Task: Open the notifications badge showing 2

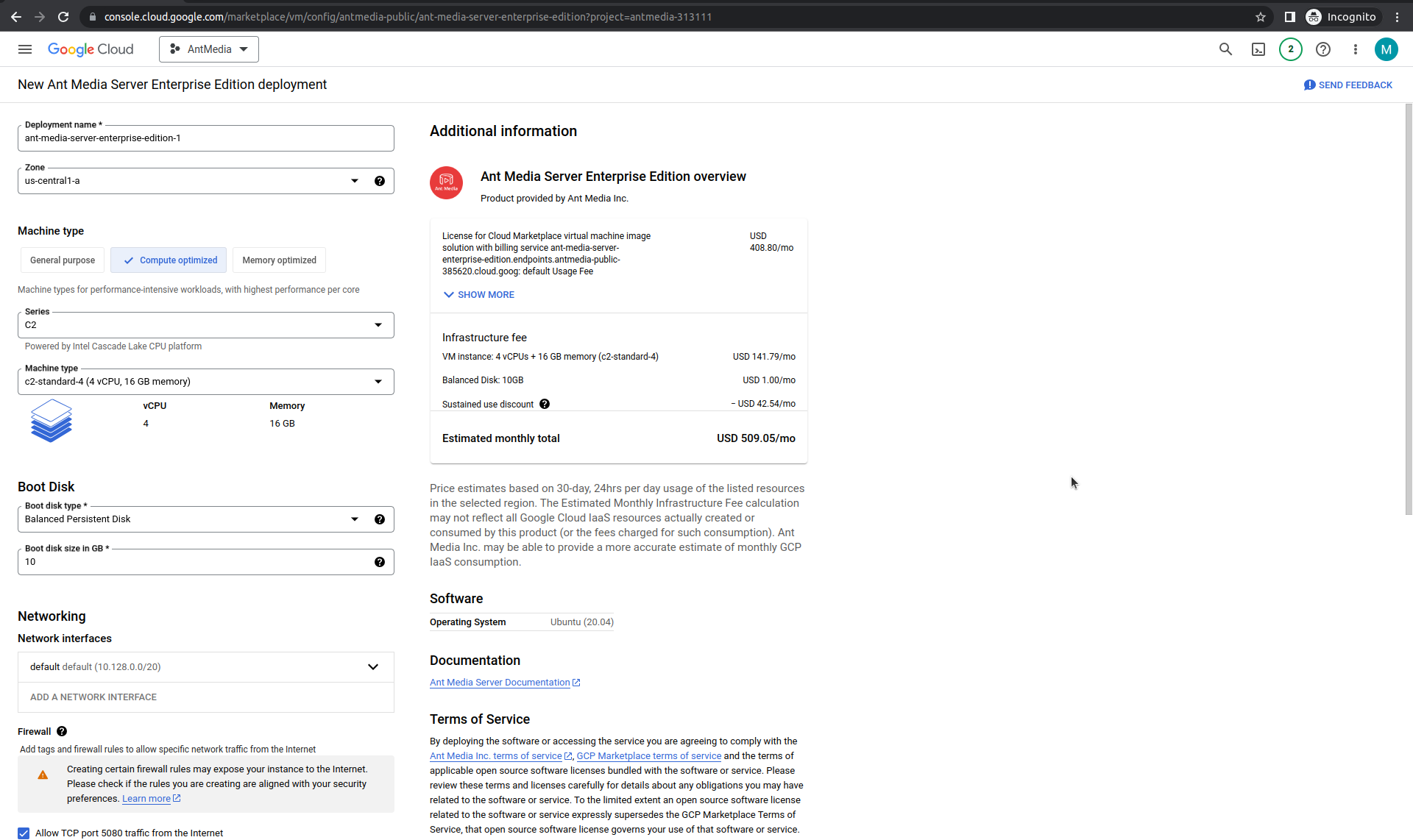Action: coord(1291,49)
